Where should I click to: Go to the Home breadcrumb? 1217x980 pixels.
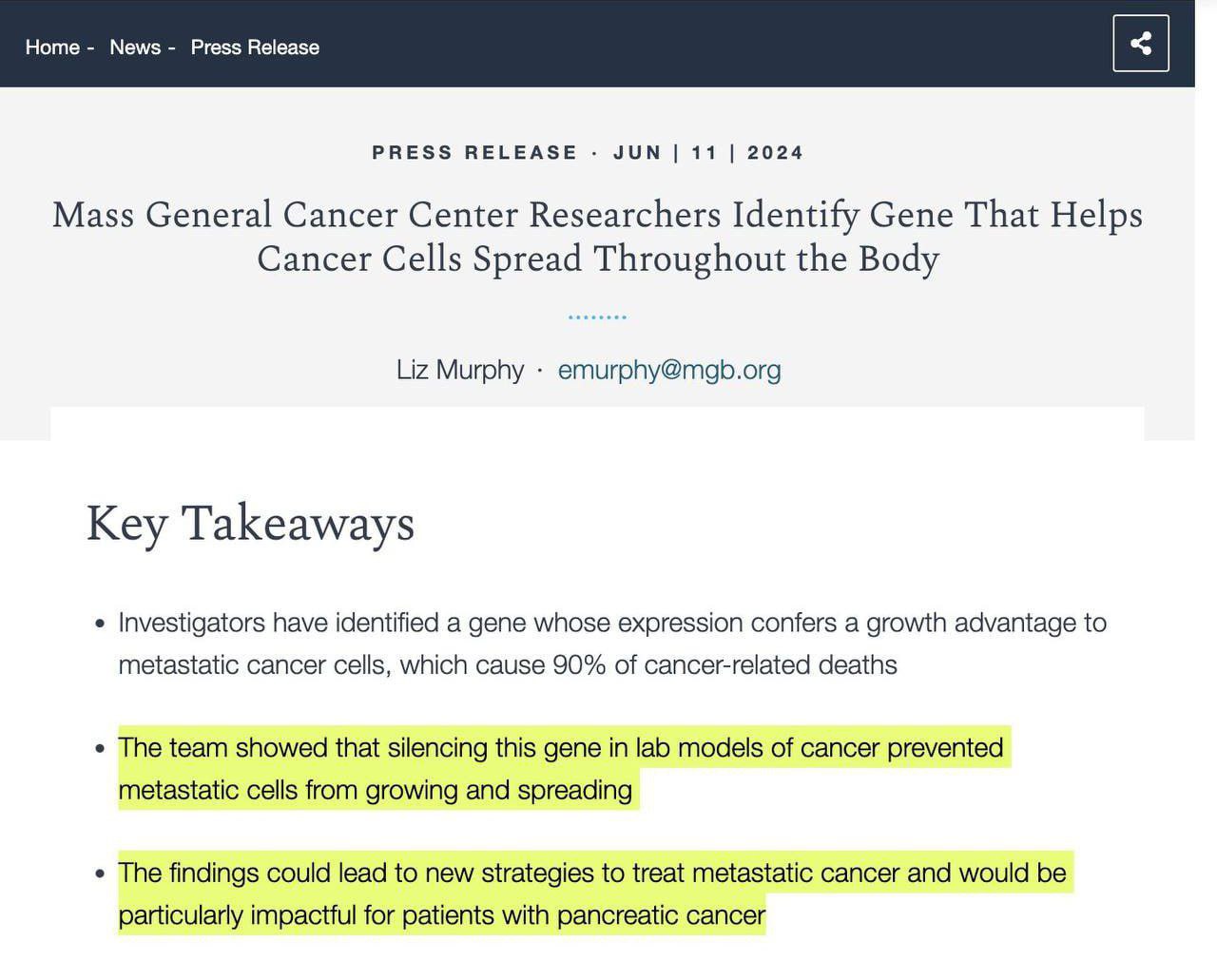coord(52,48)
